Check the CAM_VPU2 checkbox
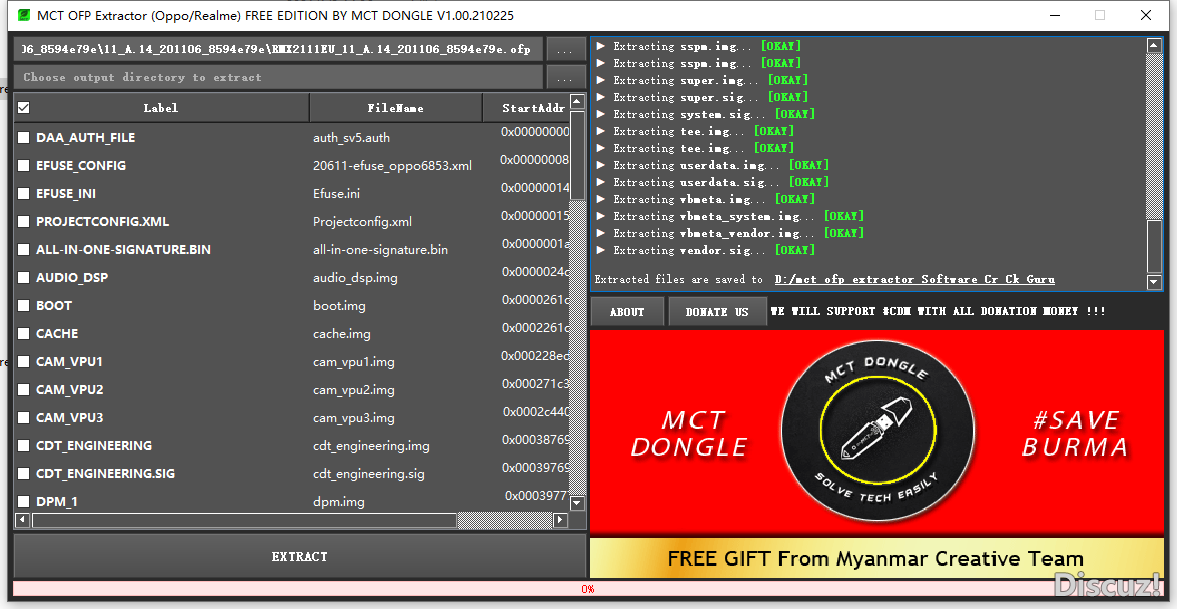Screen dimensions: 1177x609 (x=24, y=390)
